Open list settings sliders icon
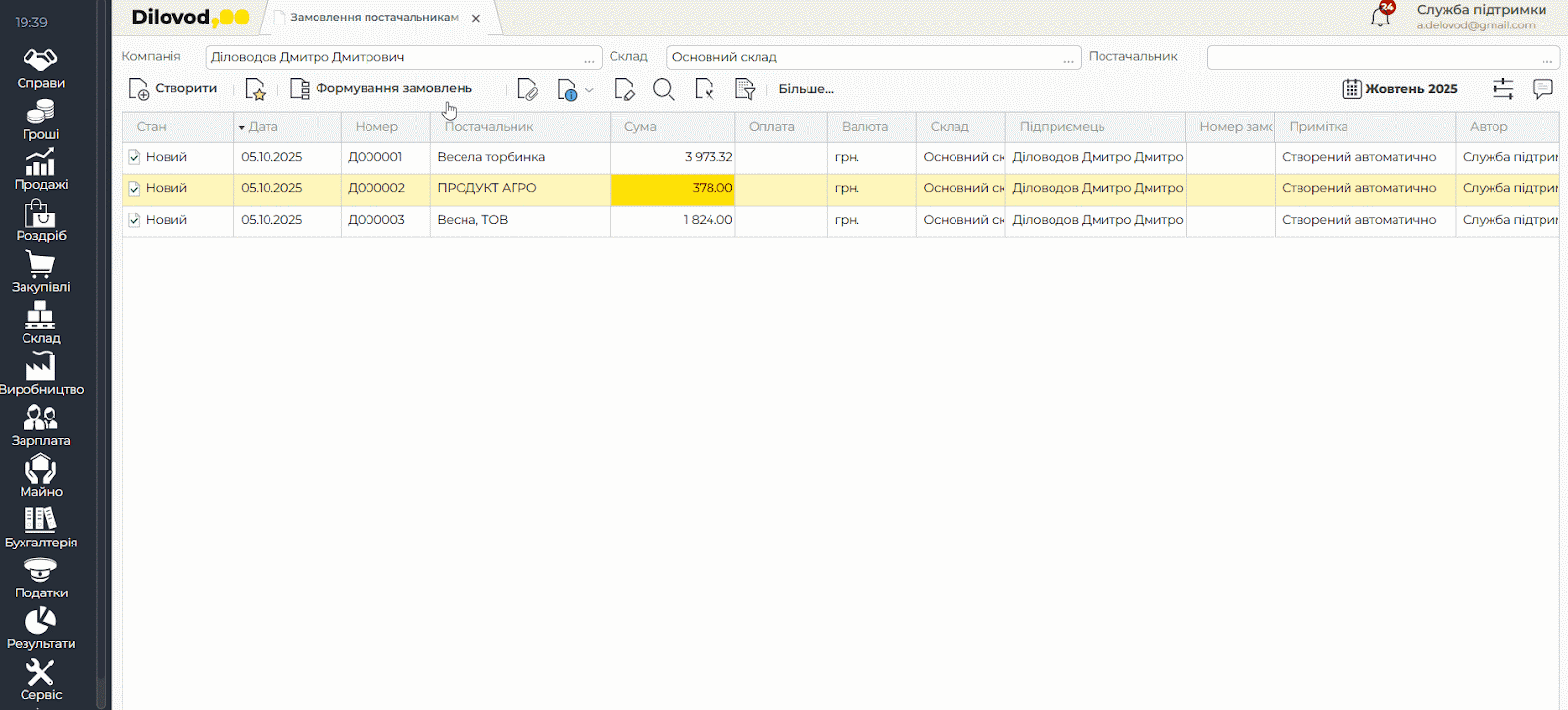 point(1502,89)
